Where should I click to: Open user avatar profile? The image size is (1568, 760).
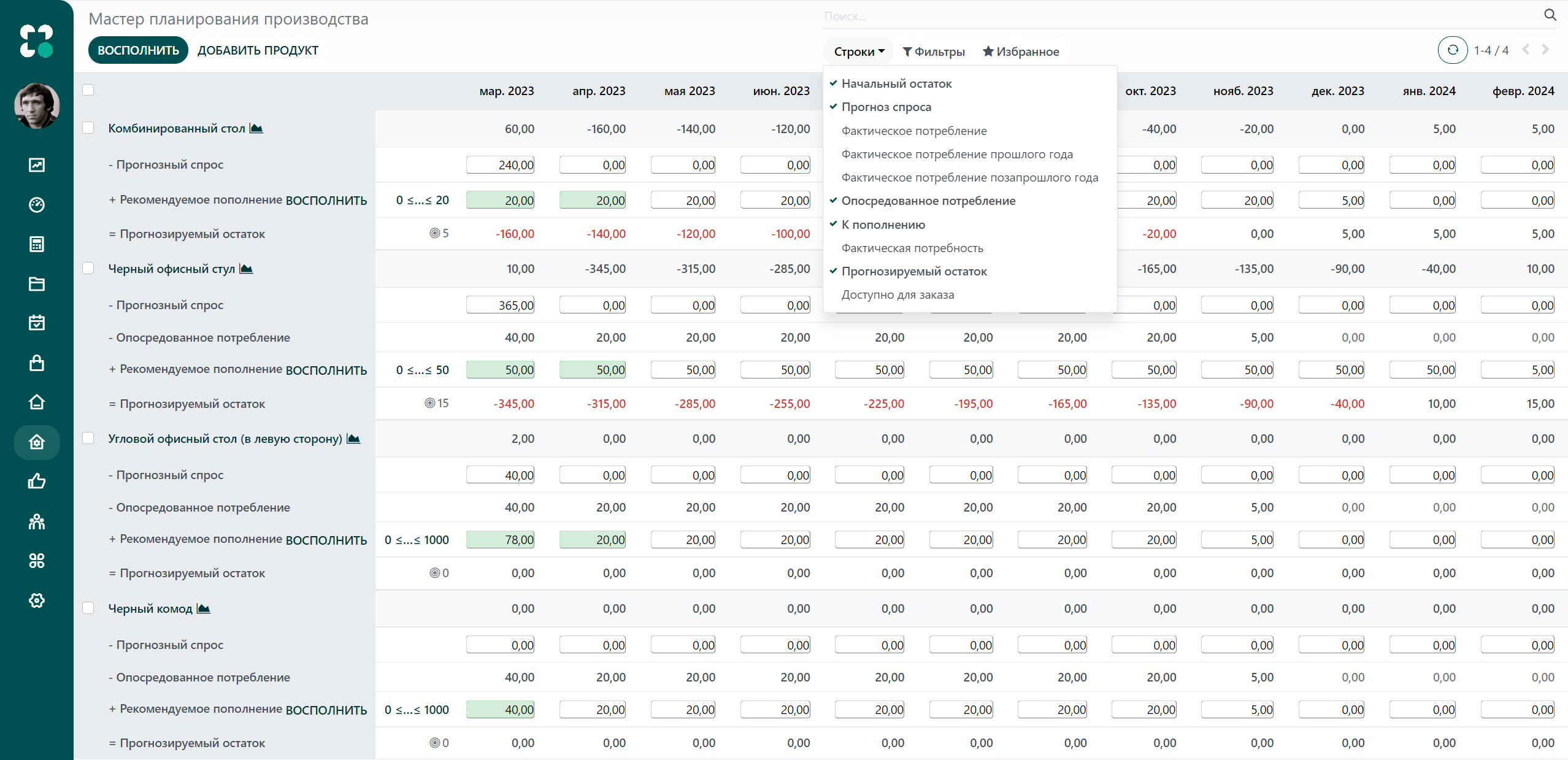pos(37,106)
